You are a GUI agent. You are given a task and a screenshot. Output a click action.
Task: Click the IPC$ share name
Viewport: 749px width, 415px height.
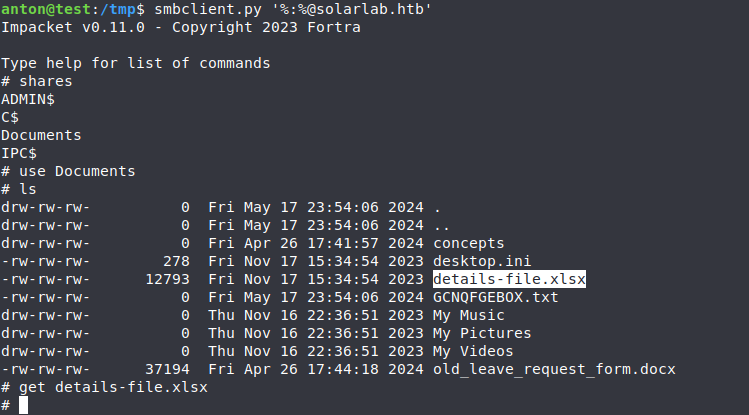(19, 153)
